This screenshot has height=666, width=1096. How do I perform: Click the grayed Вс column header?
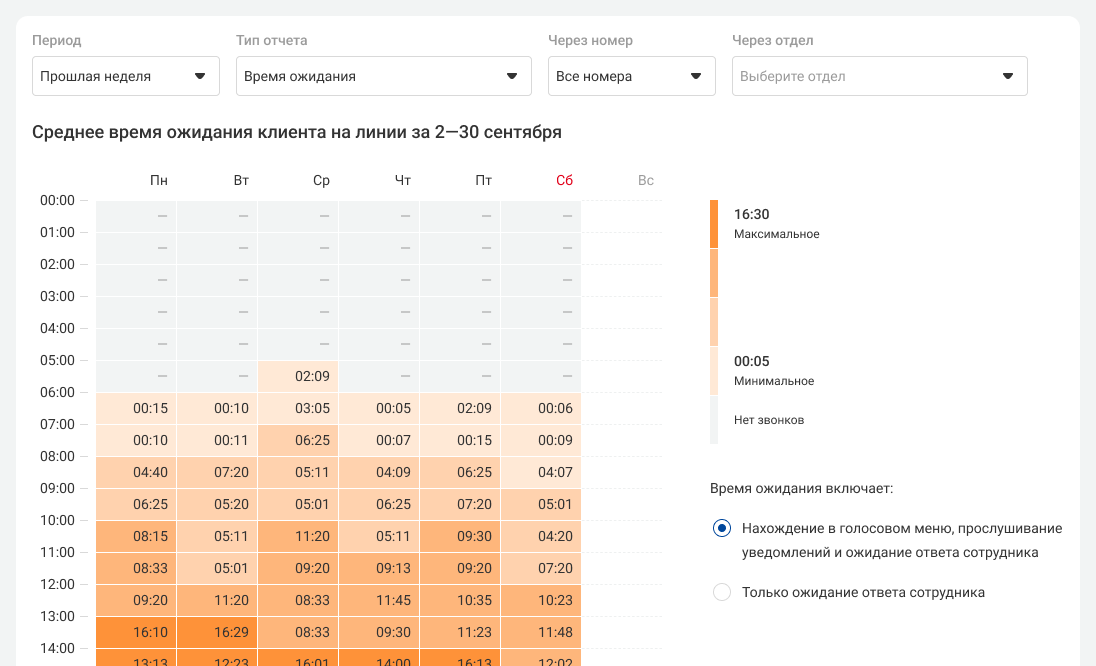[x=646, y=181]
